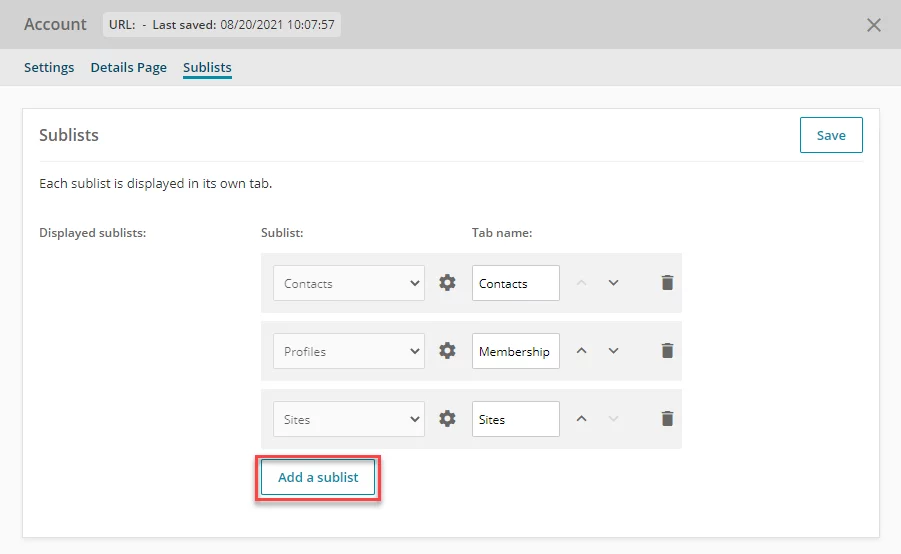Move Membership sublist down
The height and width of the screenshot is (554, 901).
click(x=613, y=351)
